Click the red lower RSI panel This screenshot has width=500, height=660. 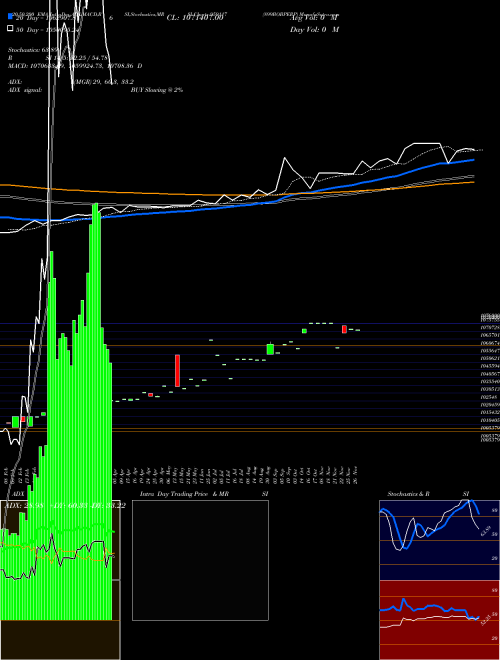(x=439, y=620)
